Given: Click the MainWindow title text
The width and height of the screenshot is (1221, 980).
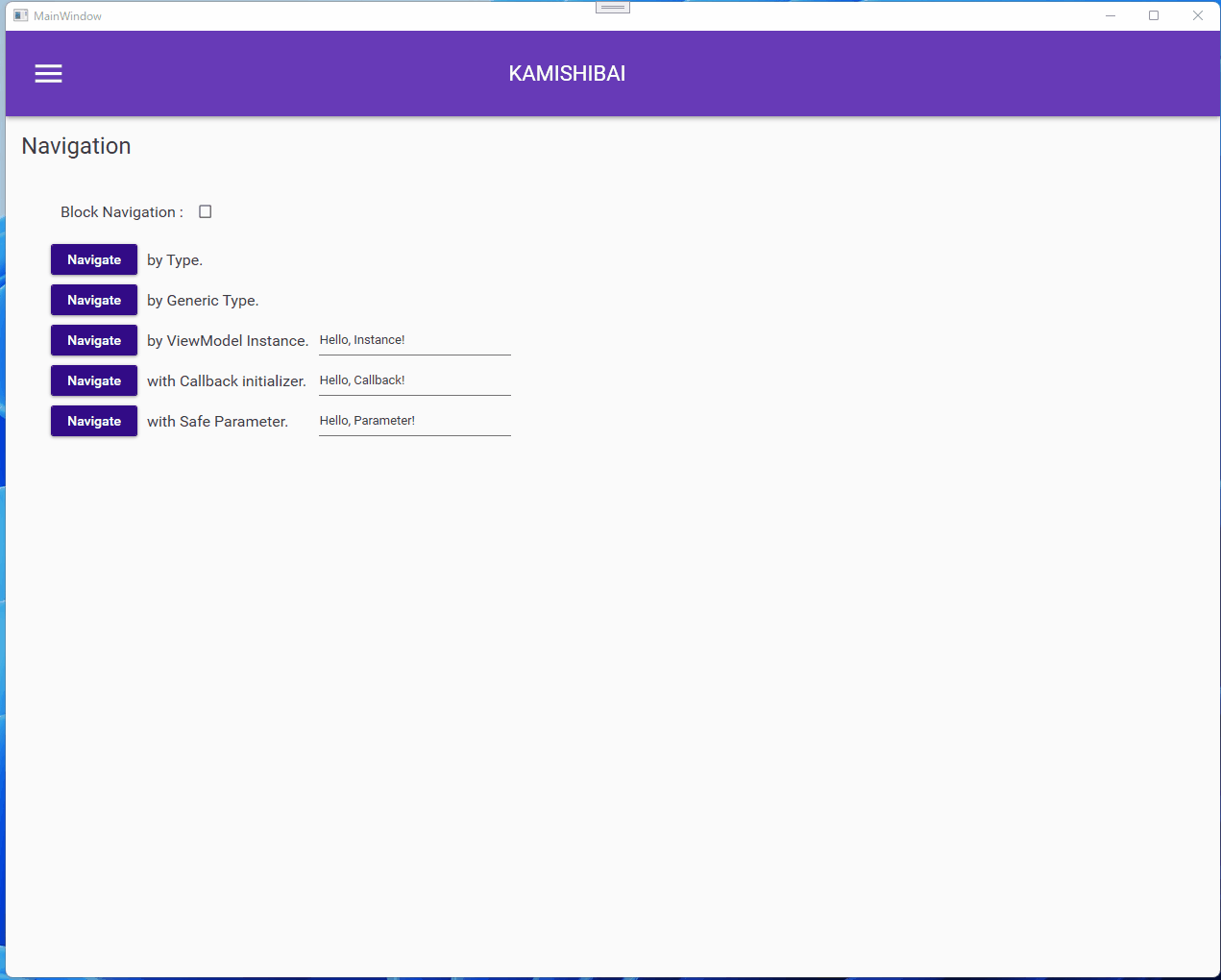Looking at the screenshot, I should [x=67, y=16].
